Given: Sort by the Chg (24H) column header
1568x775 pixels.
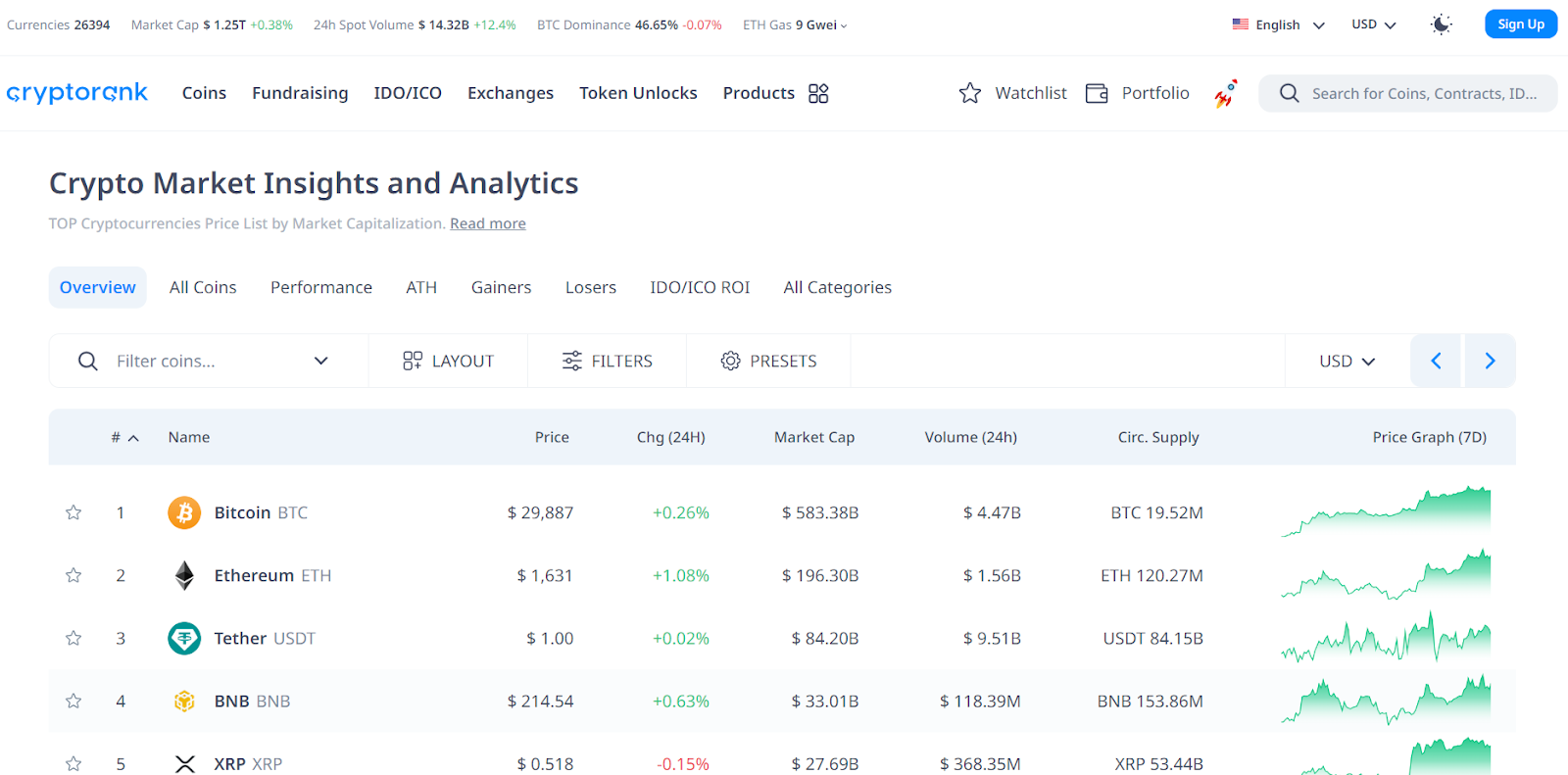Looking at the screenshot, I should pyautogui.click(x=671, y=437).
